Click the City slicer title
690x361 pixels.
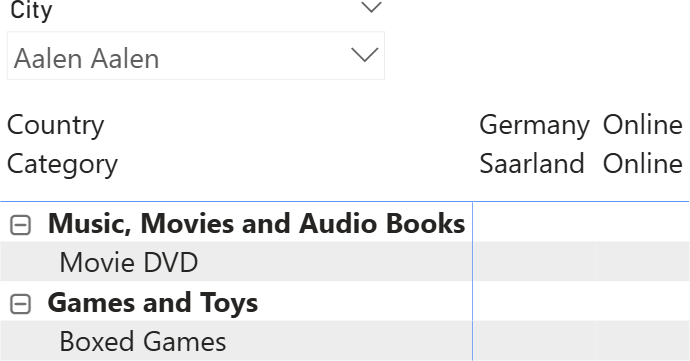[31, 11]
